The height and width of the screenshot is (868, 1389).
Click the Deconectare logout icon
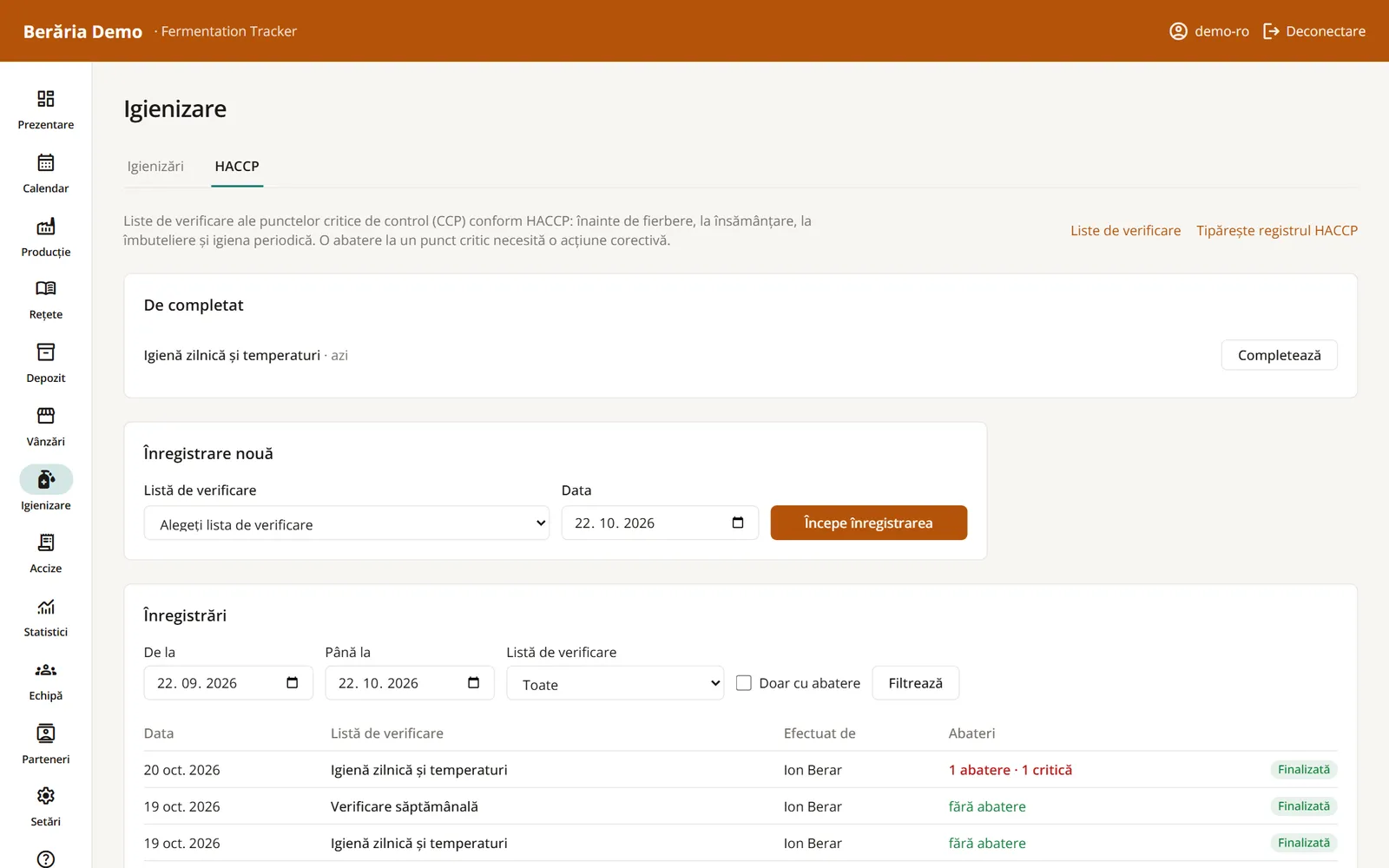pos(1271,31)
